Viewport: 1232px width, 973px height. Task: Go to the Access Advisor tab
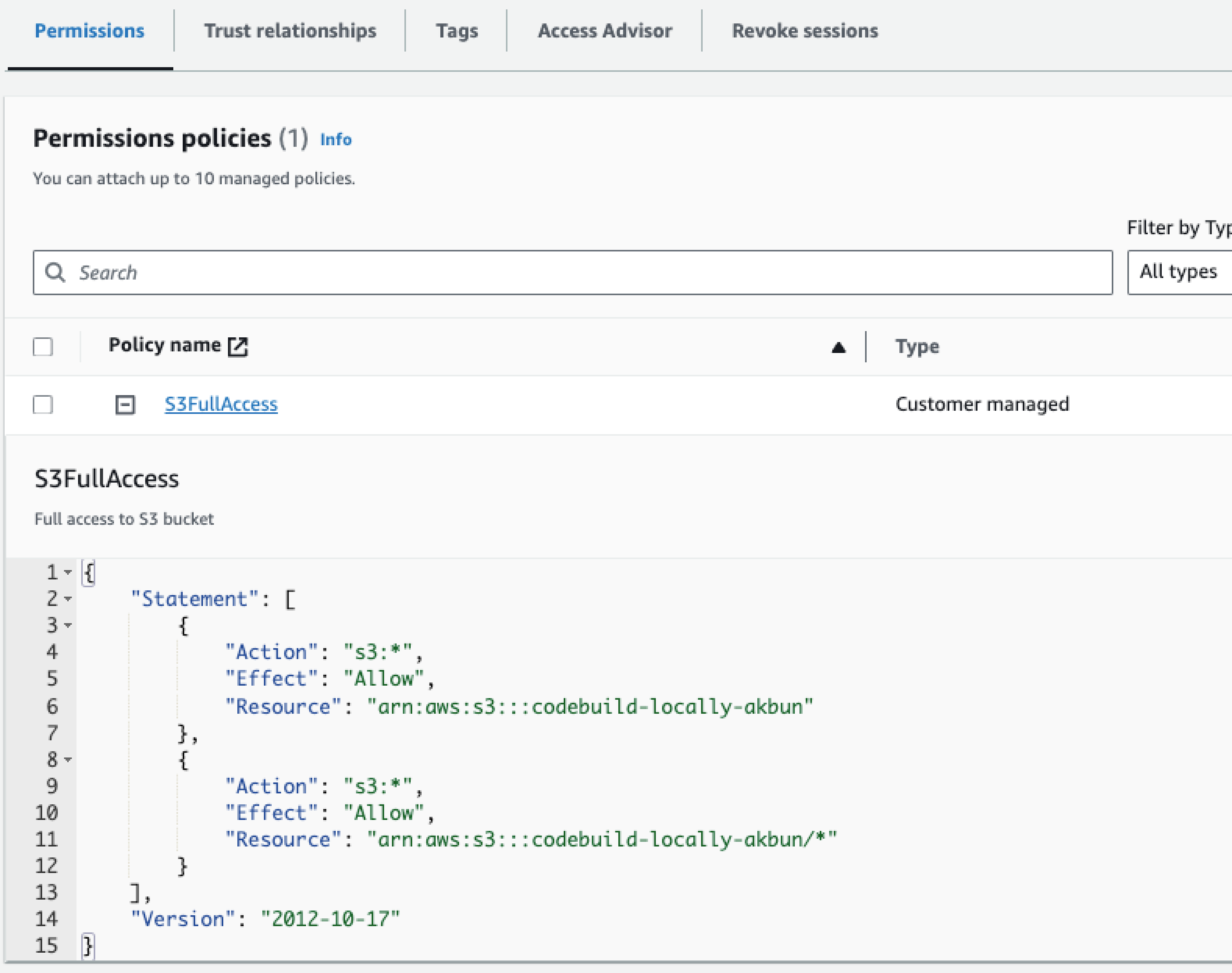[604, 31]
